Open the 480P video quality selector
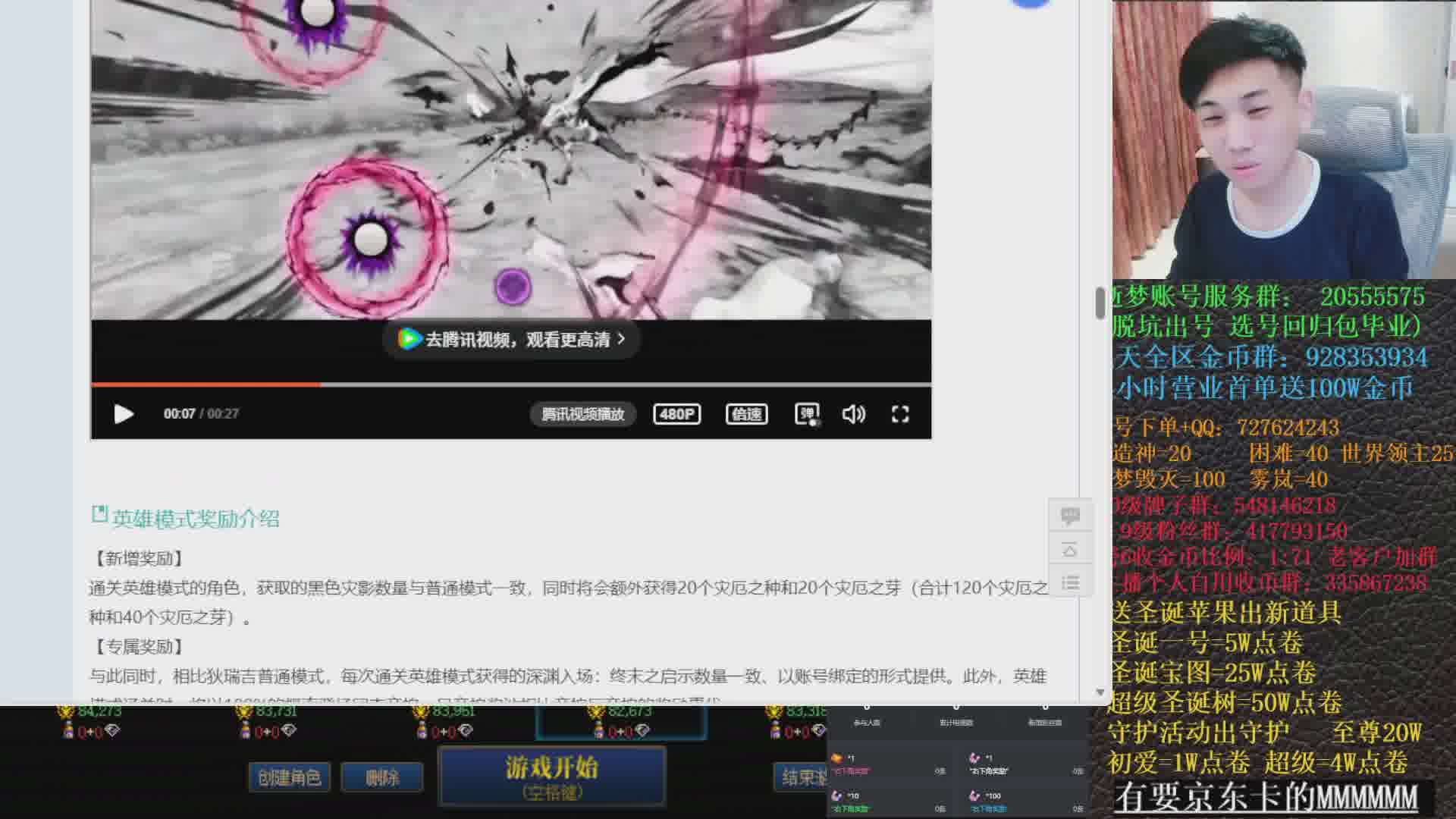This screenshot has height=819, width=1456. click(x=676, y=414)
